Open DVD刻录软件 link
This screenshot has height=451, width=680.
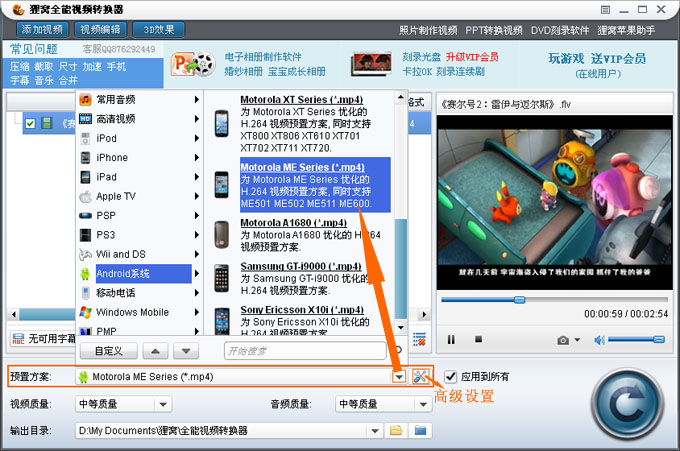(x=560, y=30)
